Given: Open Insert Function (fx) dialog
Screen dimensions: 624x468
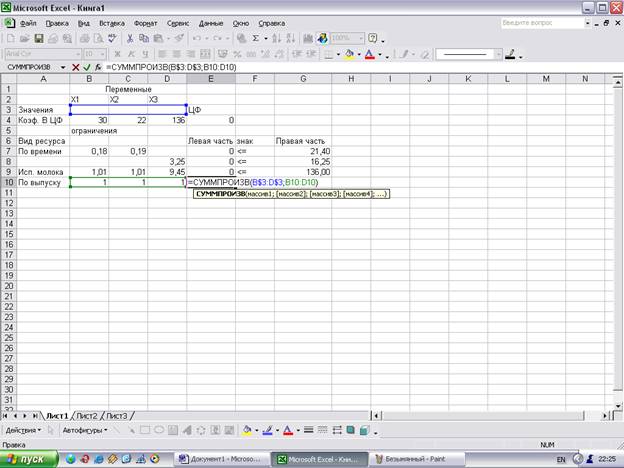Looking at the screenshot, I should pyautogui.click(x=97, y=67).
